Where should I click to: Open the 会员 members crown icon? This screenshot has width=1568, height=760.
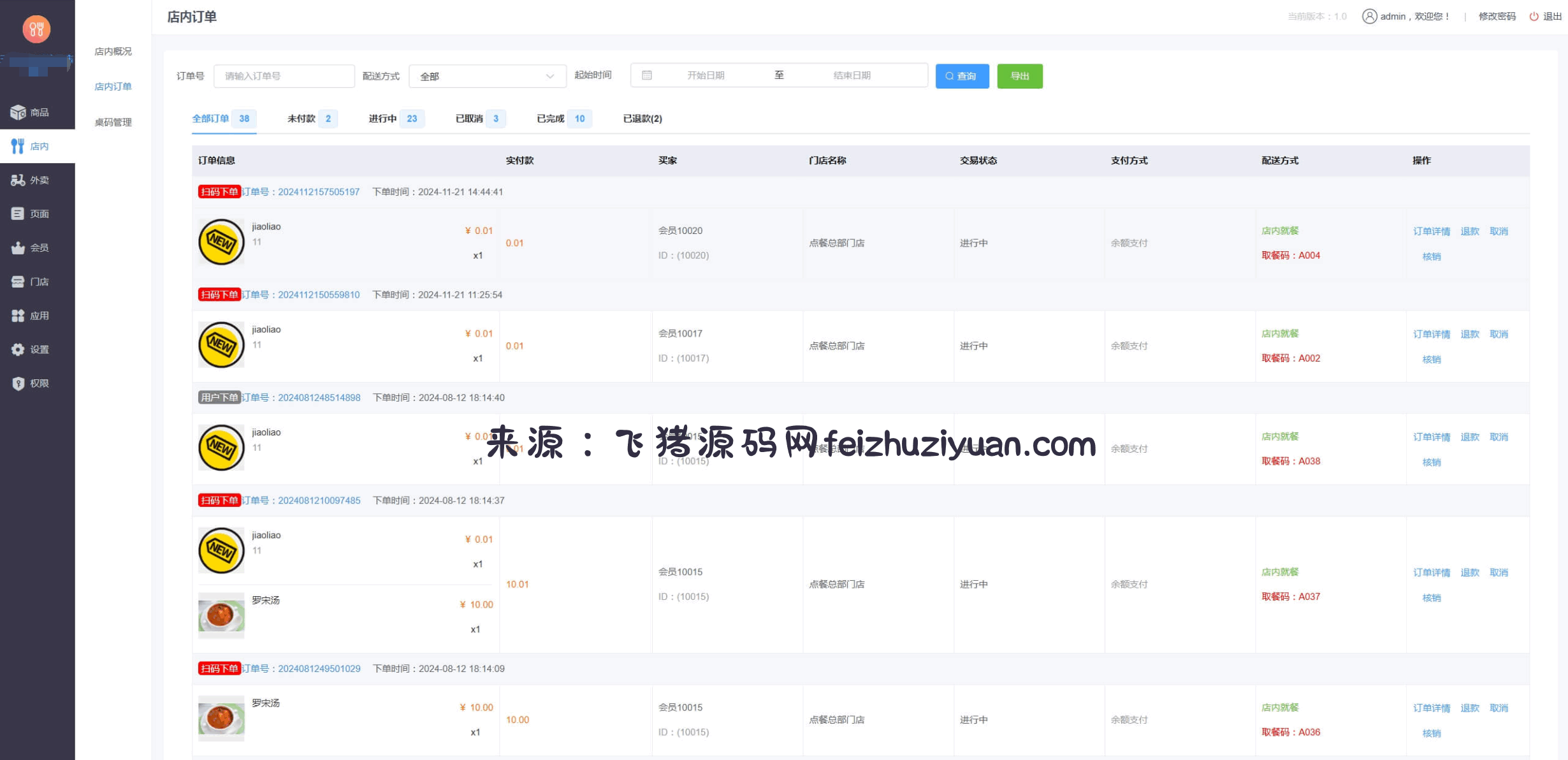point(18,248)
